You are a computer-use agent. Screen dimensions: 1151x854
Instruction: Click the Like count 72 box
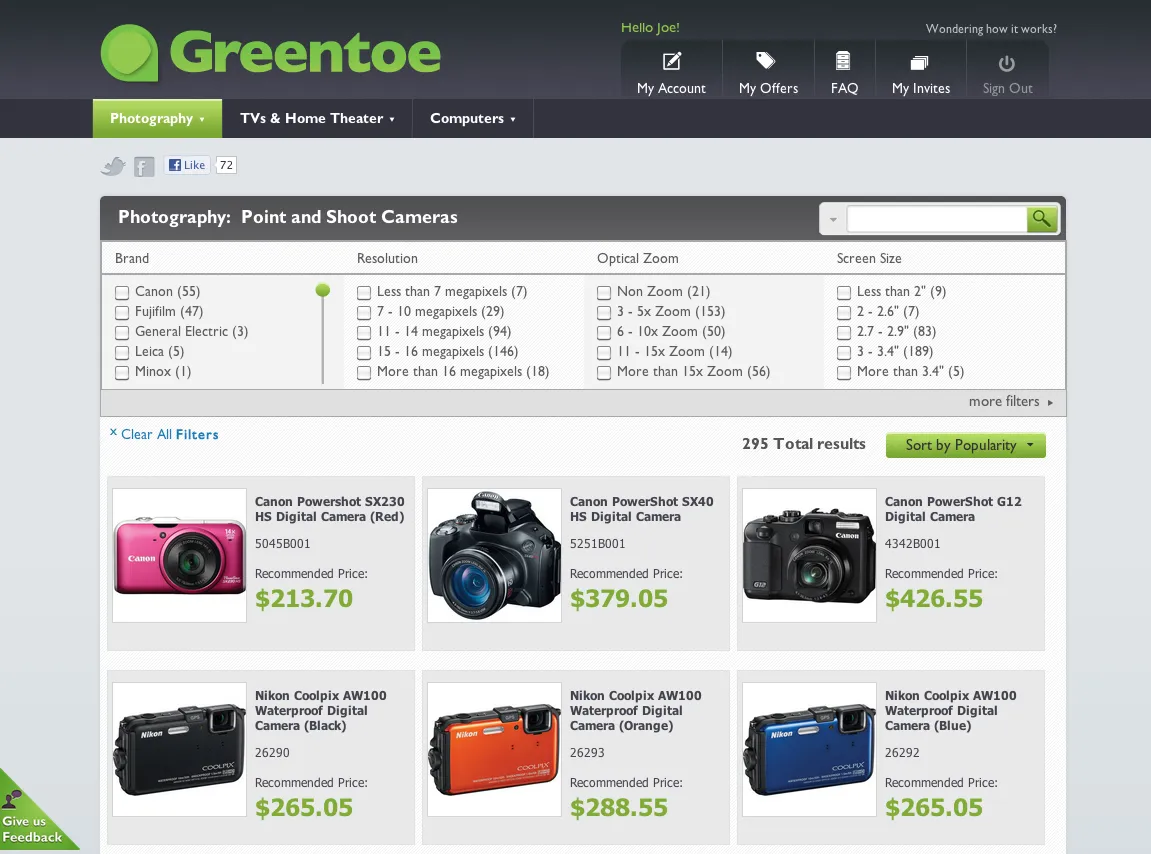pos(226,165)
